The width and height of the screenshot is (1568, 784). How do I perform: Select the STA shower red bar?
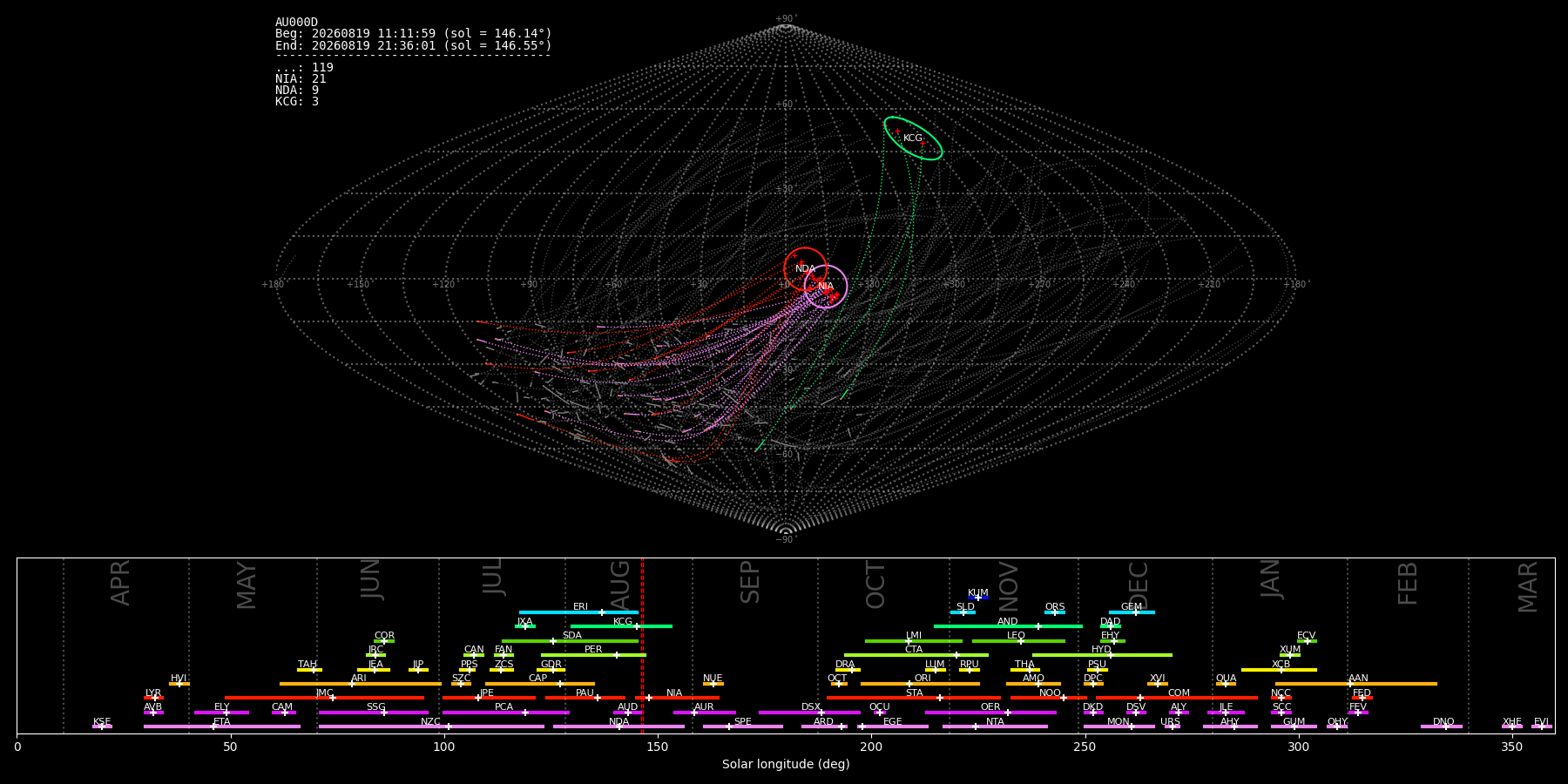tap(914, 698)
